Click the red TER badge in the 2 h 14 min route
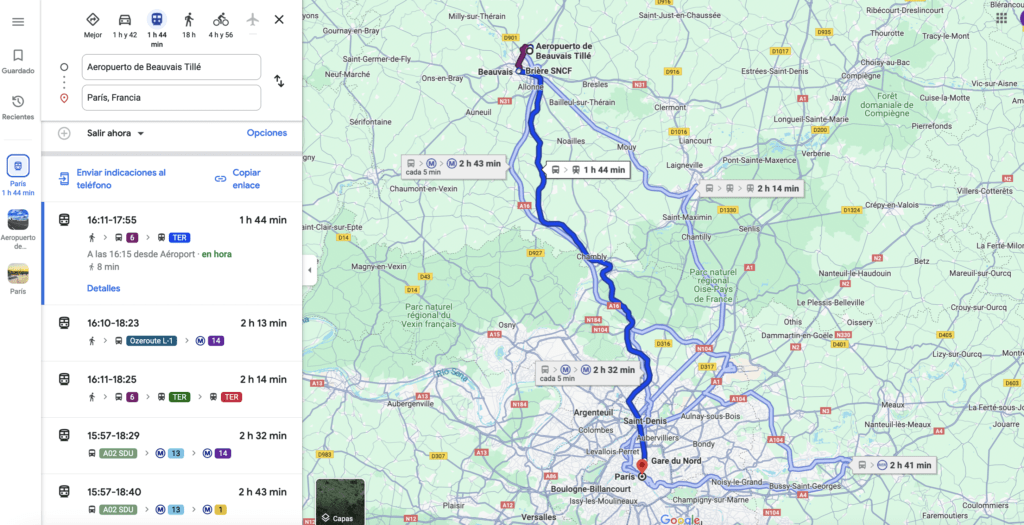This screenshot has width=1024, height=525. coord(231,396)
